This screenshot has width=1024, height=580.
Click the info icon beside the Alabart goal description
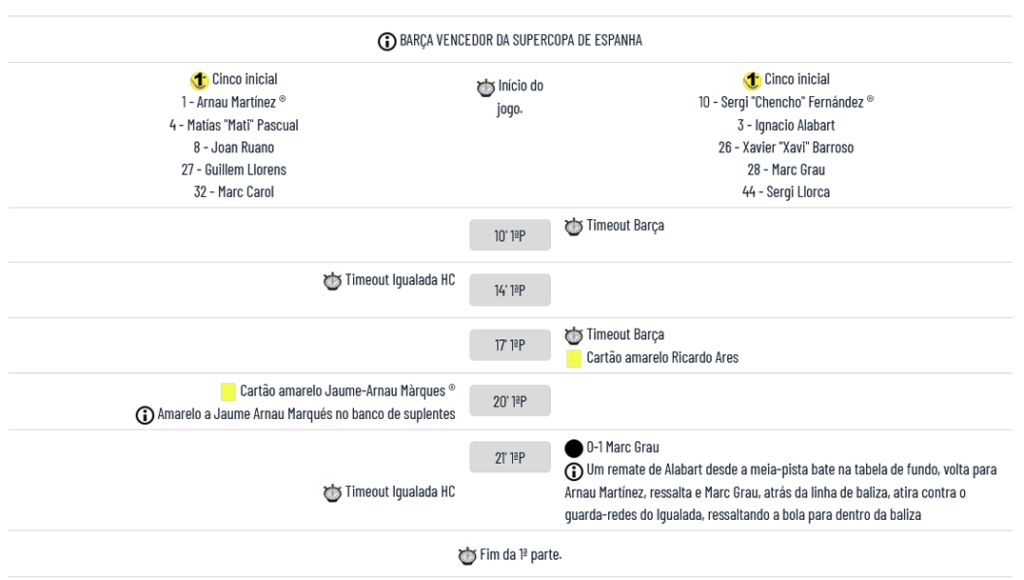click(574, 471)
